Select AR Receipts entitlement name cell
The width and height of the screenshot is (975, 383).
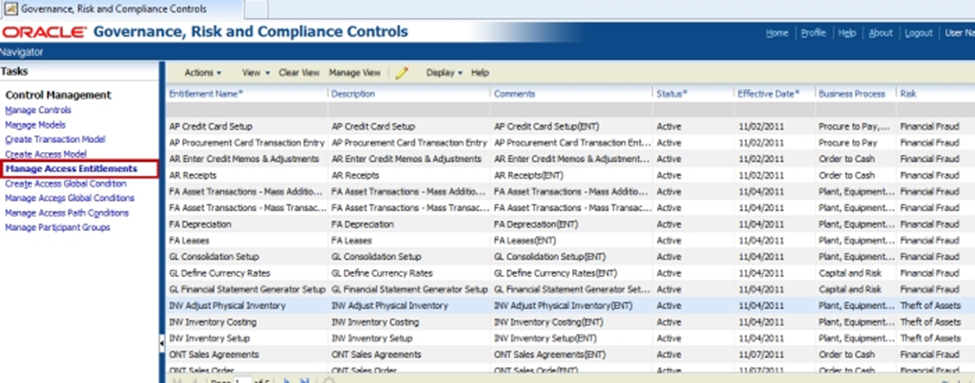(x=192, y=175)
